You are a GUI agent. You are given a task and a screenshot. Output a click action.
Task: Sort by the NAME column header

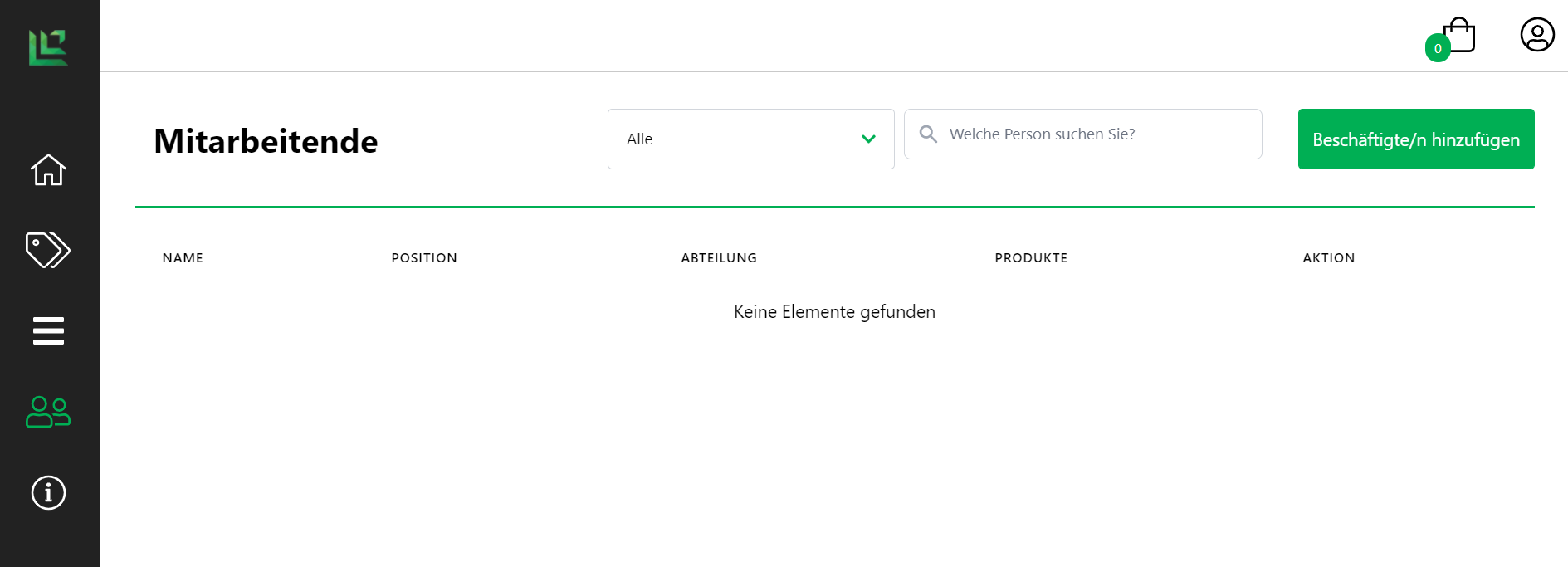pyautogui.click(x=183, y=258)
